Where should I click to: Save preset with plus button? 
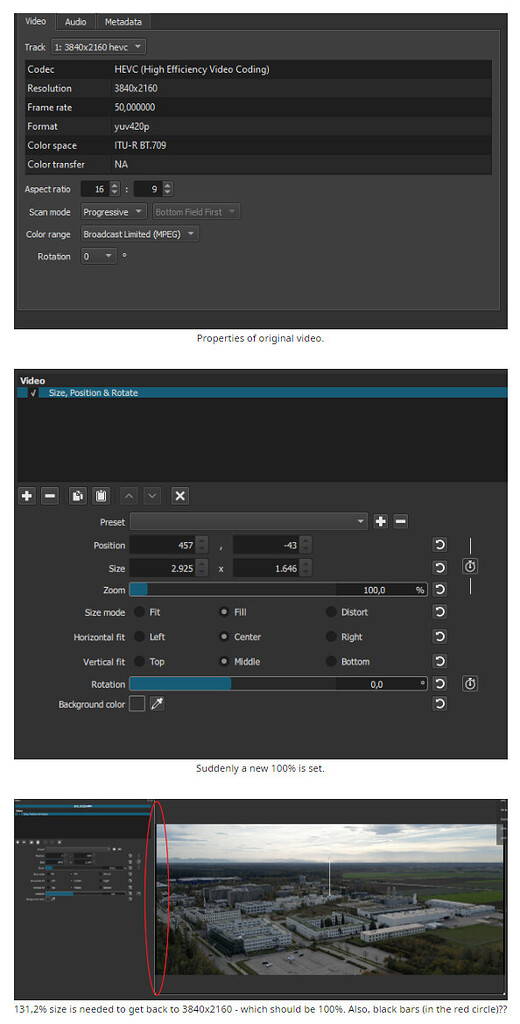coord(381,522)
